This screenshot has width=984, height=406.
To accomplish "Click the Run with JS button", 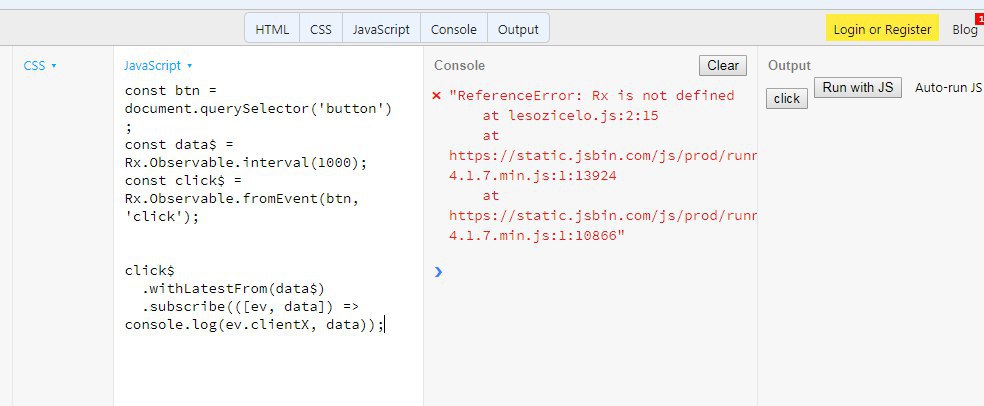I will pyautogui.click(x=858, y=87).
